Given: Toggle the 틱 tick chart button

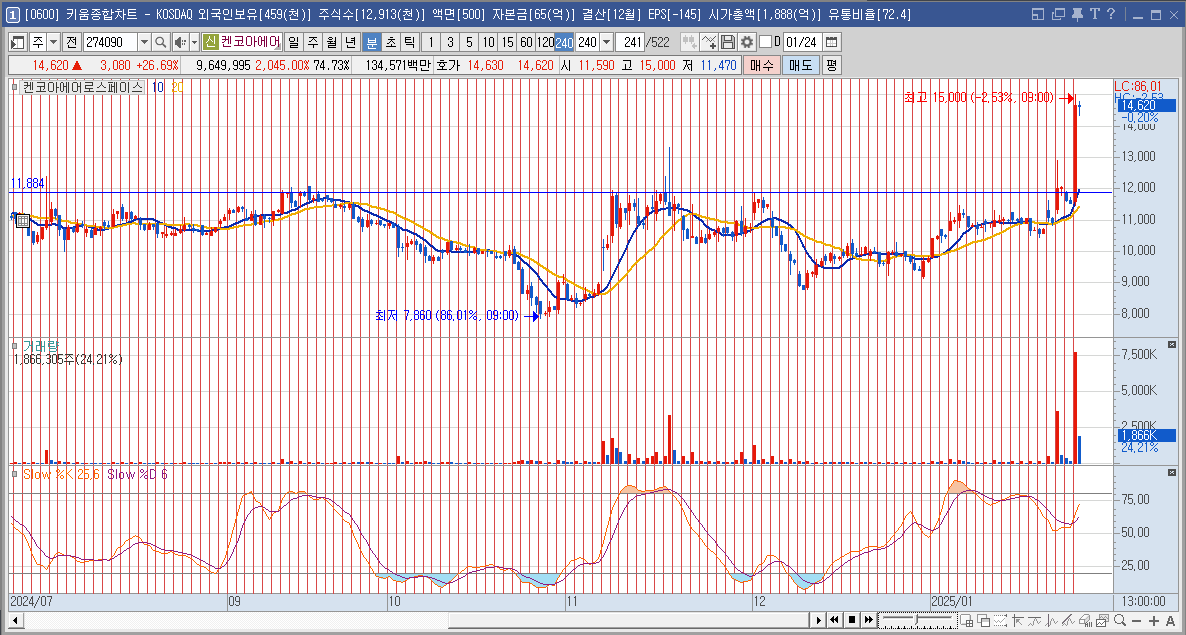Looking at the screenshot, I should pos(408,42).
